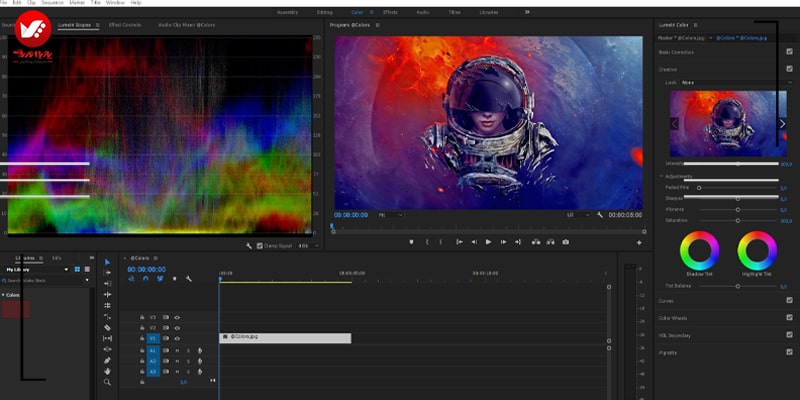800x400 pixels.
Task: Switch Libraries panel to grid view
Action: pyautogui.click(x=78, y=269)
